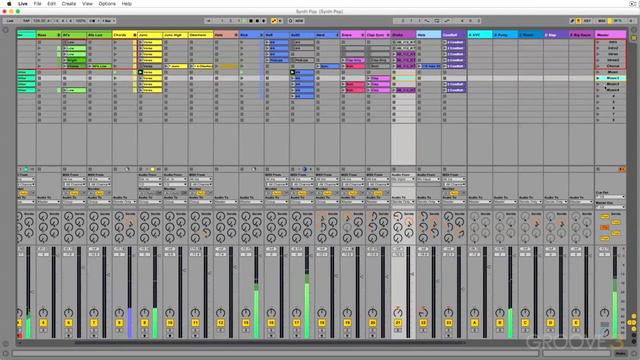The image size is (640, 360).
Task: Toggle detail view with the bottom-right circle icon
Action: [634, 353]
